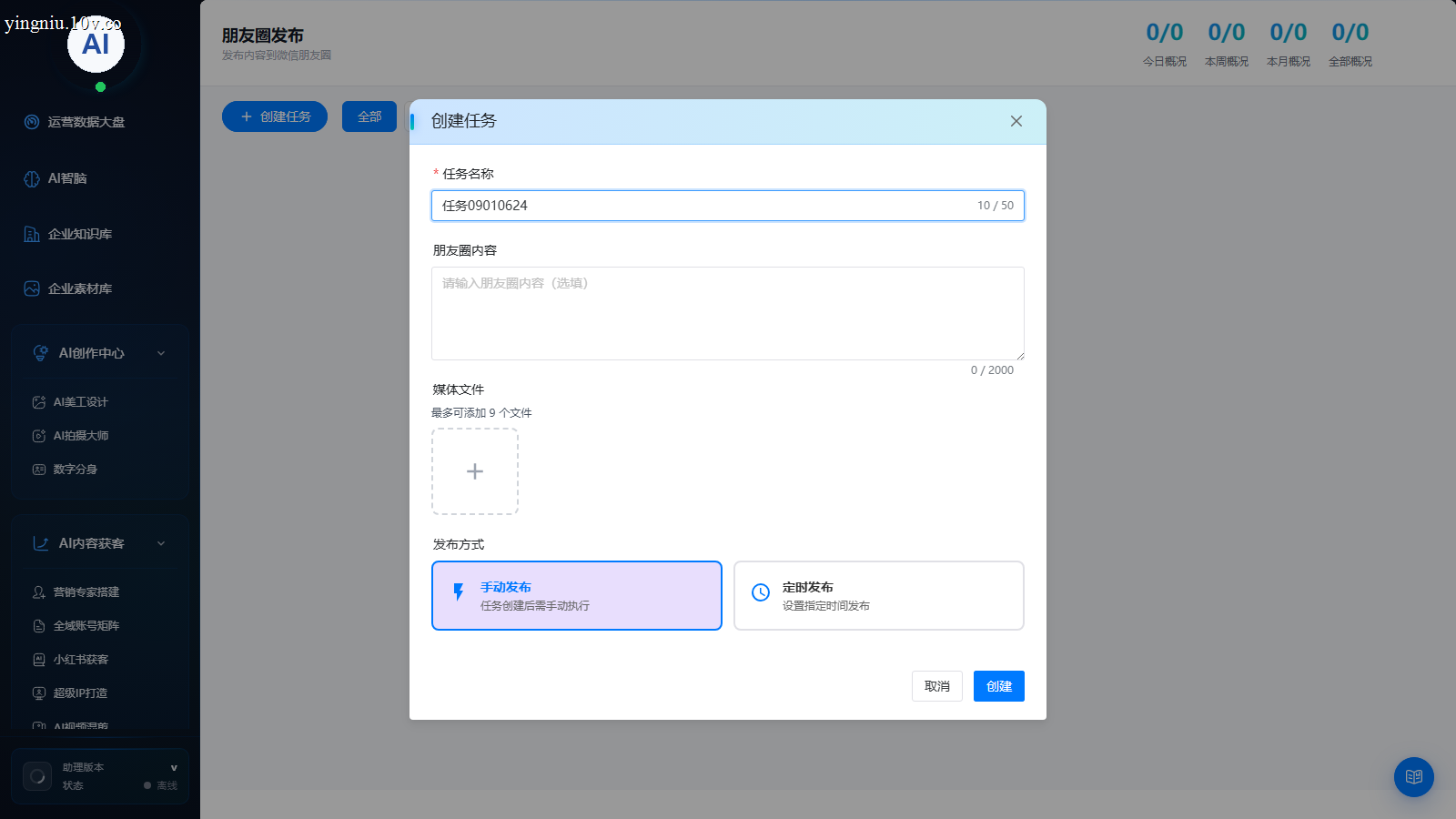The width and height of the screenshot is (1456, 819).
Task: Open AI智脑 brain icon
Action: [32, 178]
